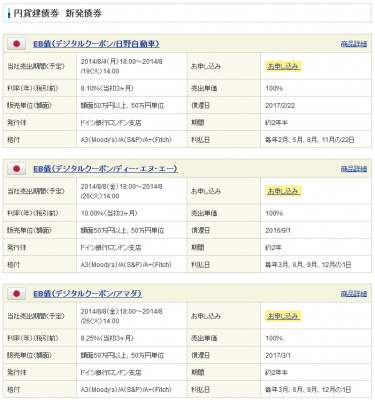Click Japan flag icon beside 日野自動車 bond

click(16, 44)
